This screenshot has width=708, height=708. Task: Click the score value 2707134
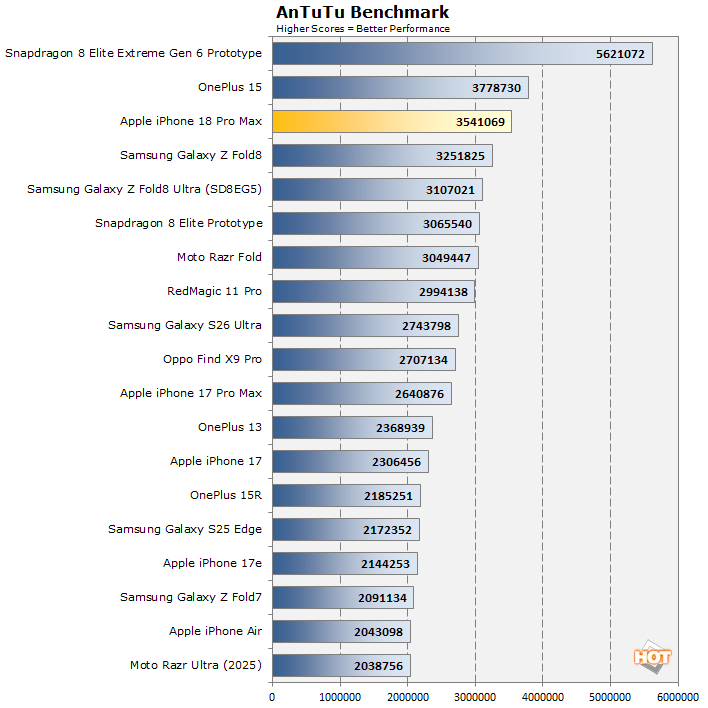(x=423, y=360)
